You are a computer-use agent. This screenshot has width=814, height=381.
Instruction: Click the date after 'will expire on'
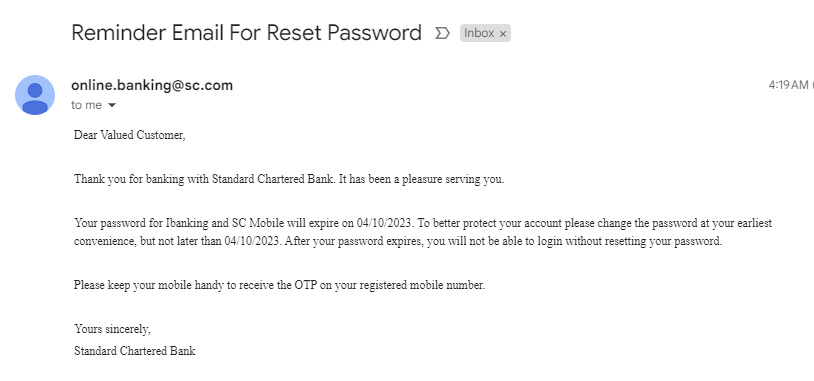[385, 223]
